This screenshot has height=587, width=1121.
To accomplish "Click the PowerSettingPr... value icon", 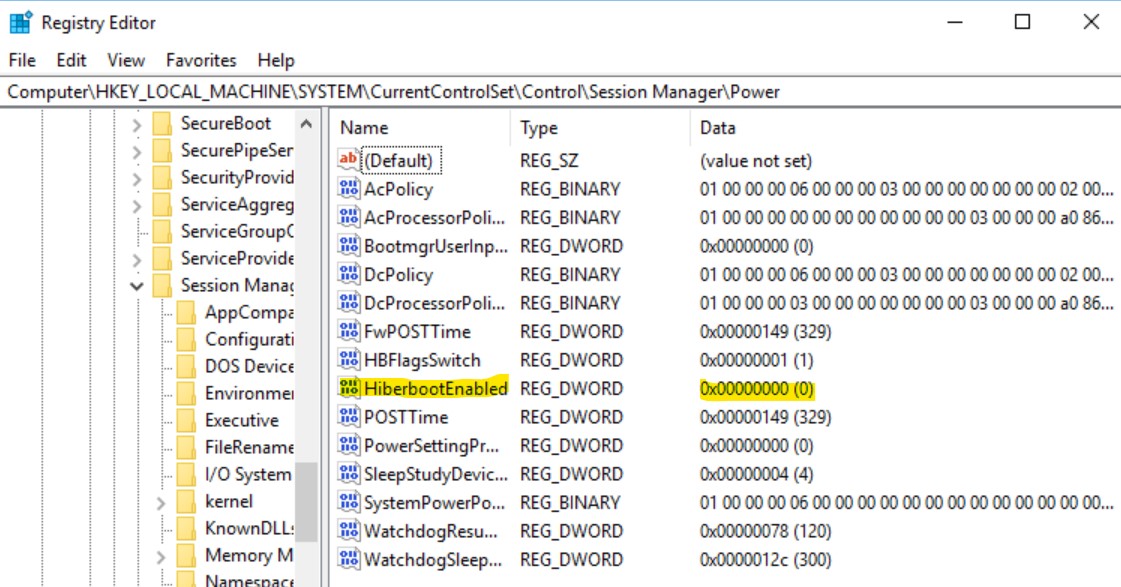I will coord(348,445).
